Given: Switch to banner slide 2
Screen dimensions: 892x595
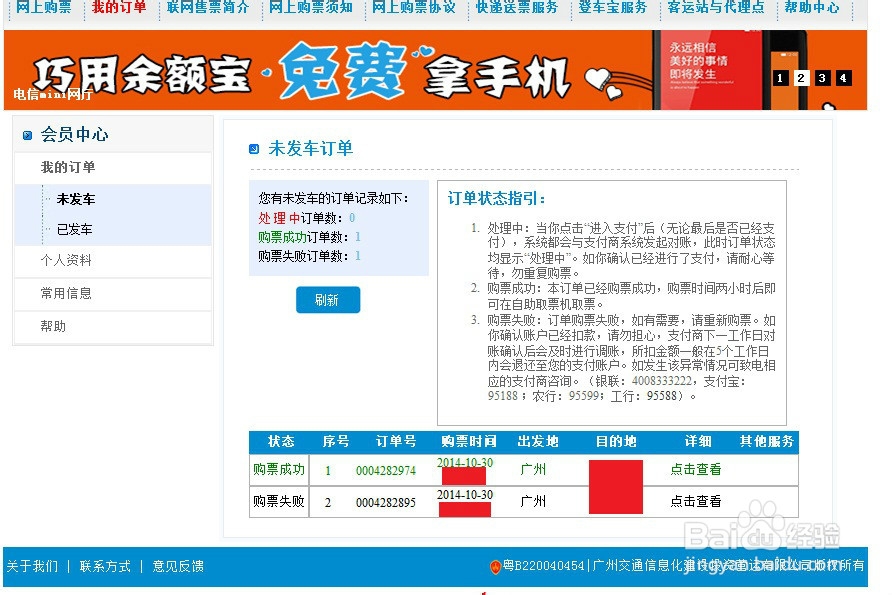Looking at the screenshot, I should coord(801,76).
